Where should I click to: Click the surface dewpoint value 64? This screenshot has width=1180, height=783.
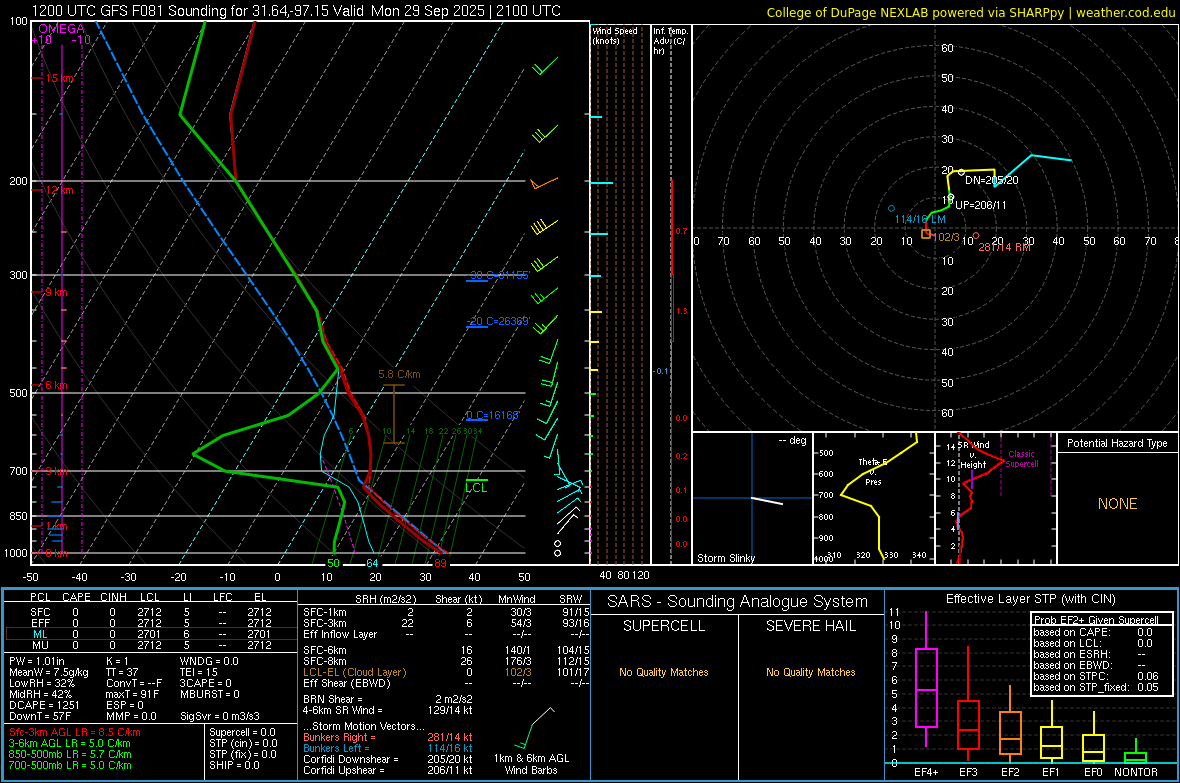point(372,563)
